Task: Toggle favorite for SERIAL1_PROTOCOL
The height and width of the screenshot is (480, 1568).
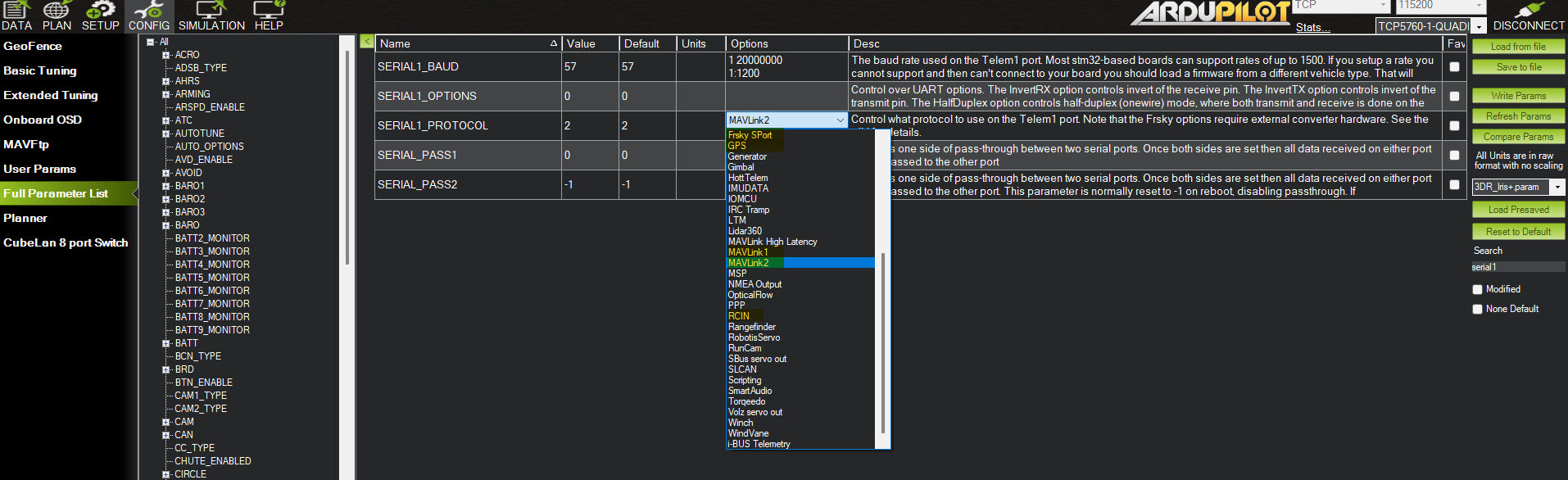Action: [1455, 126]
